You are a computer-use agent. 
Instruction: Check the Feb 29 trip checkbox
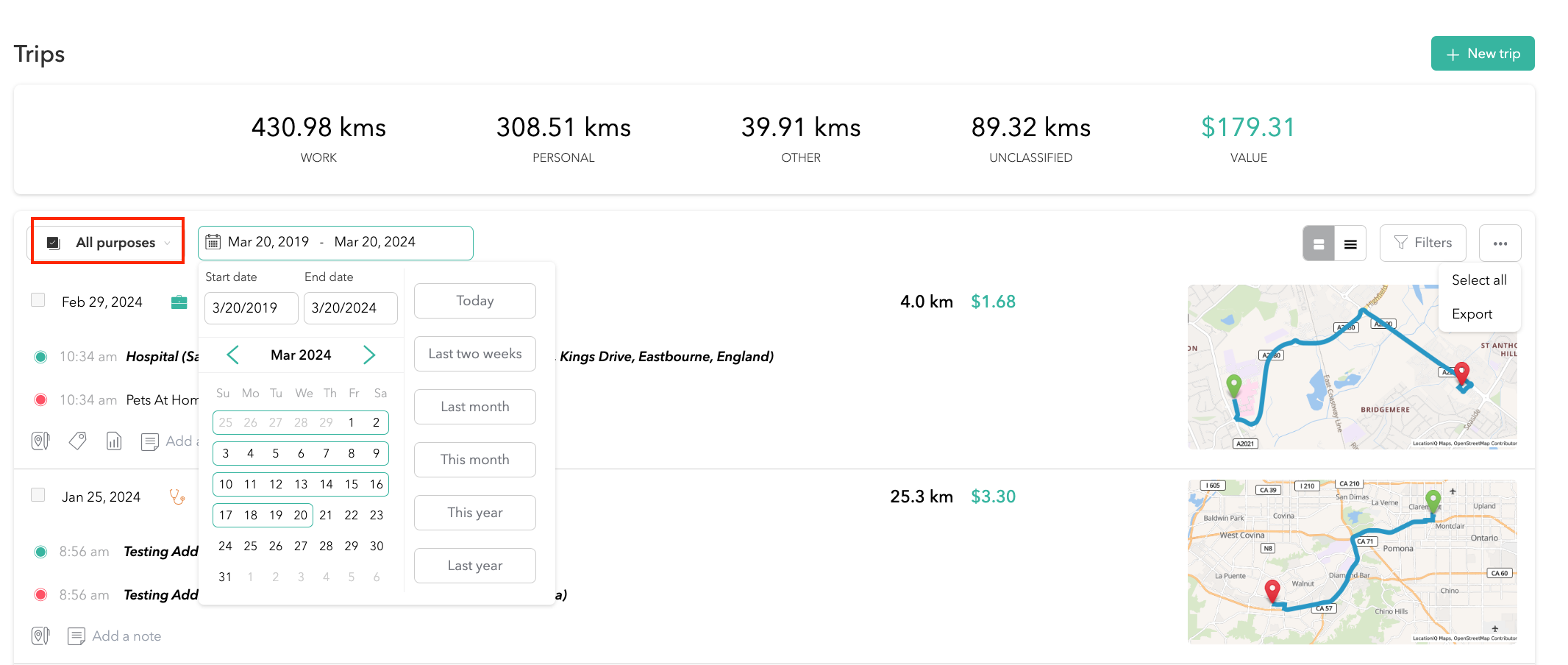[38, 299]
